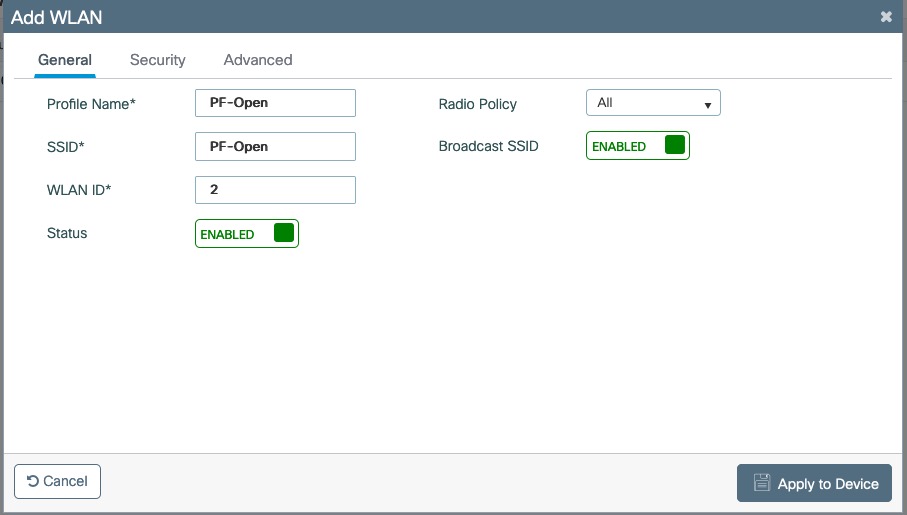Screen dimensions: 907x515
Task: Select the General tab
Action: [65, 60]
